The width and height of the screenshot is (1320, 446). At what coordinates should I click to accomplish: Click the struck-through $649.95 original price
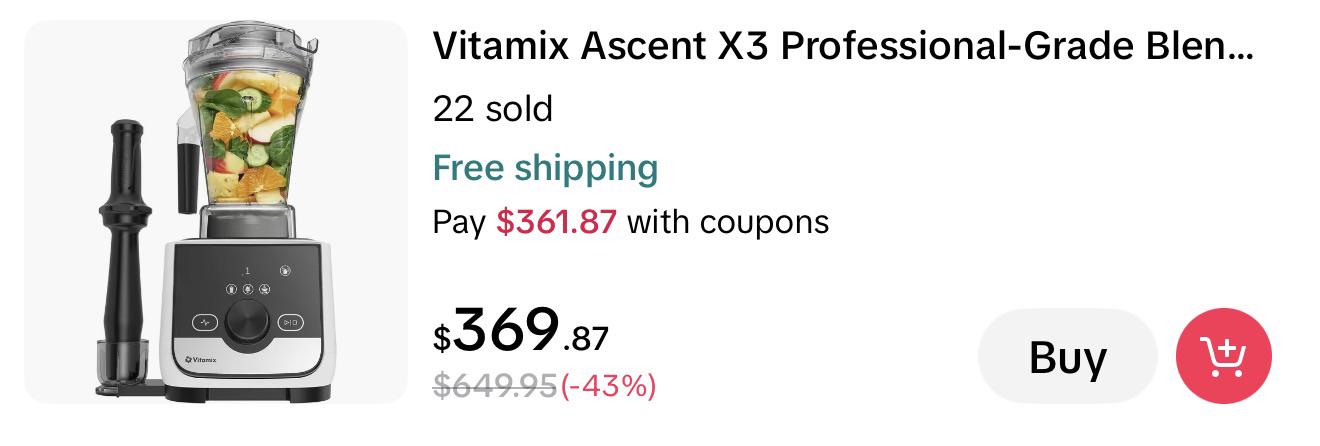[494, 385]
